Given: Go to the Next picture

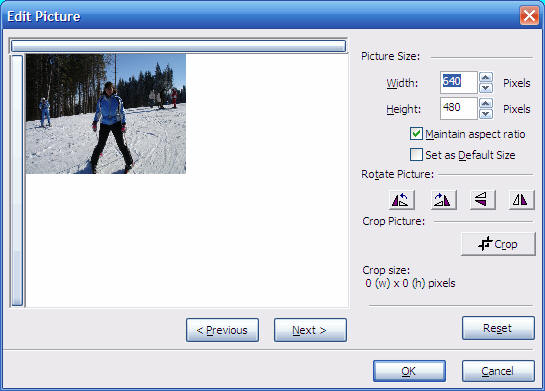Looking at the screenshot, I should pyautogui.click(x=310, y=330).
